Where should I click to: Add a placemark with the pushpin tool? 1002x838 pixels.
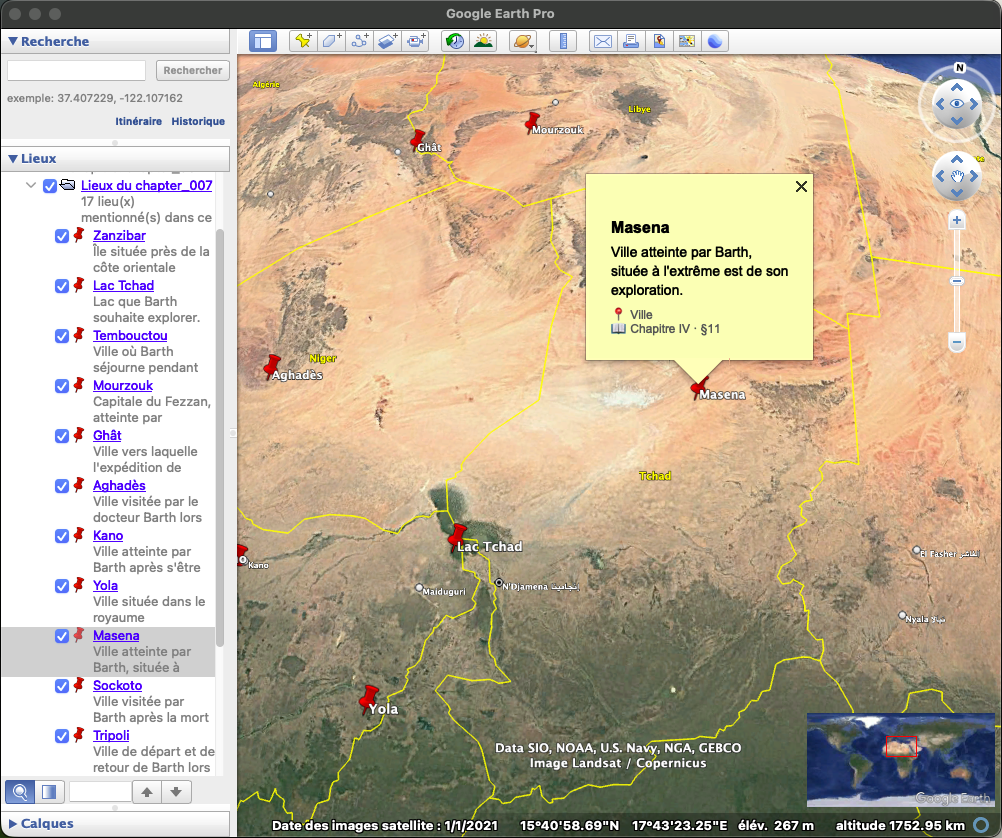point(302,41)
